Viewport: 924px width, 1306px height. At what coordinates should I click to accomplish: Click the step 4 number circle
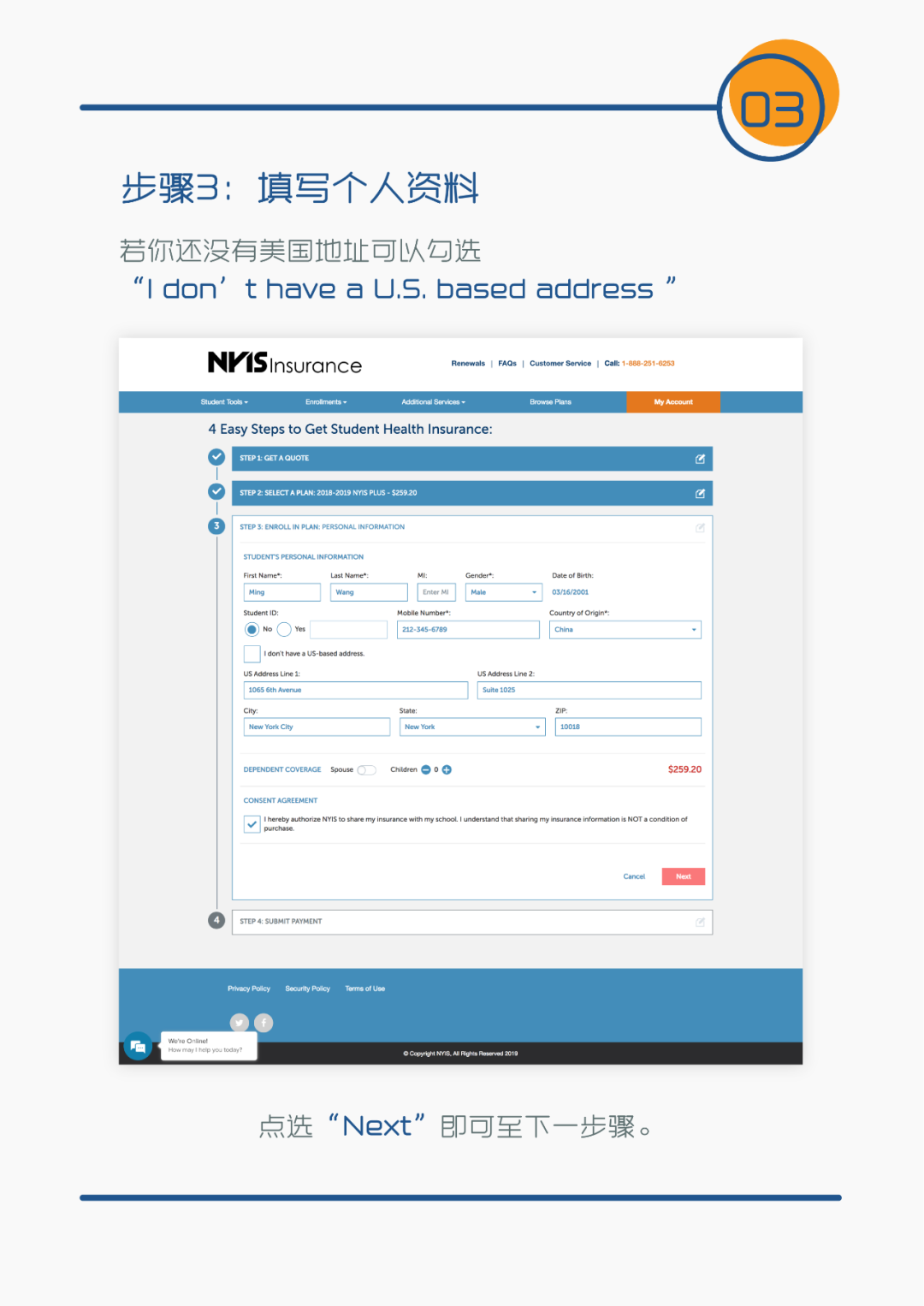(216, 920)
